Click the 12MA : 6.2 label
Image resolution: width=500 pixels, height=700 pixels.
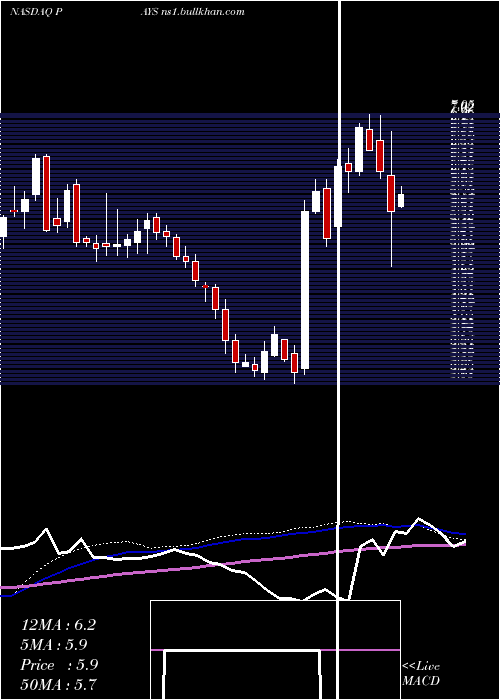coord(58,625)
